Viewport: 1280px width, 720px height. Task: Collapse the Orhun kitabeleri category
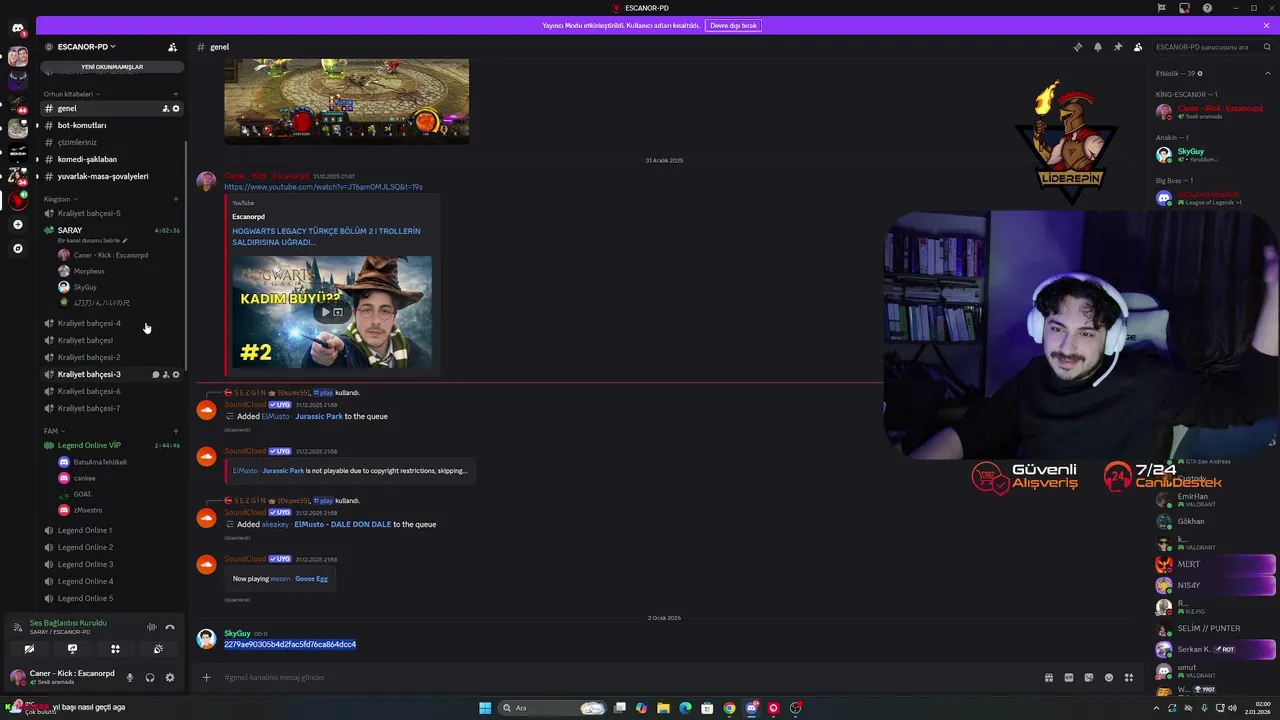70,94
